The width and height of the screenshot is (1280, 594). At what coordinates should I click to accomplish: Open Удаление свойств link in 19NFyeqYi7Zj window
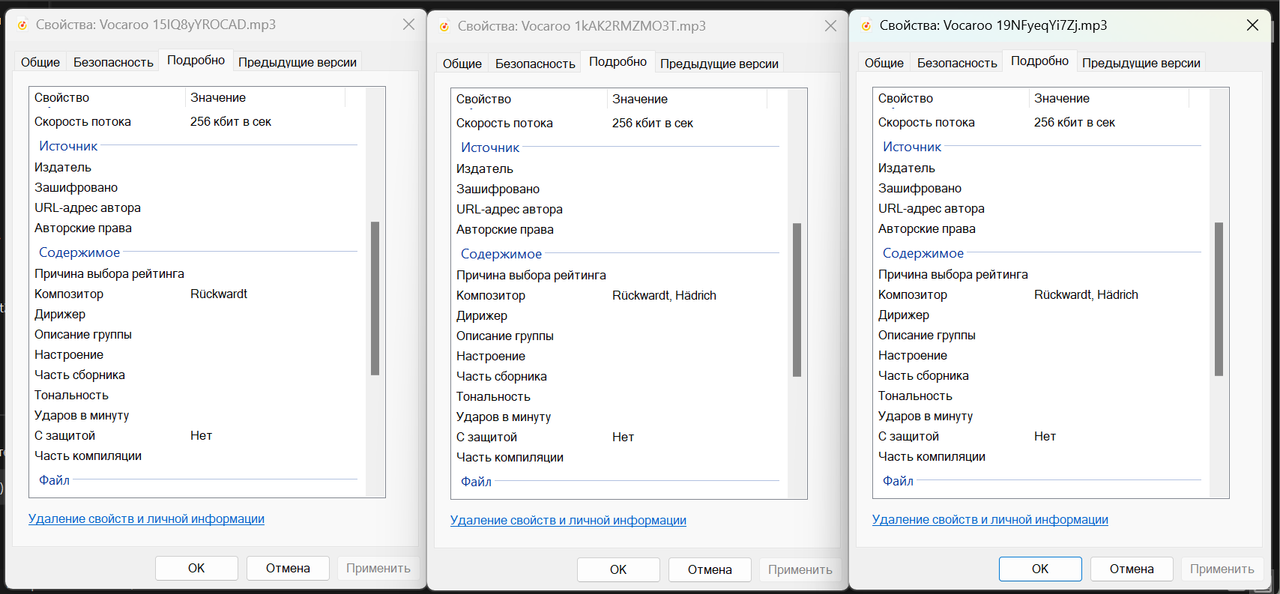click(990, 520)
